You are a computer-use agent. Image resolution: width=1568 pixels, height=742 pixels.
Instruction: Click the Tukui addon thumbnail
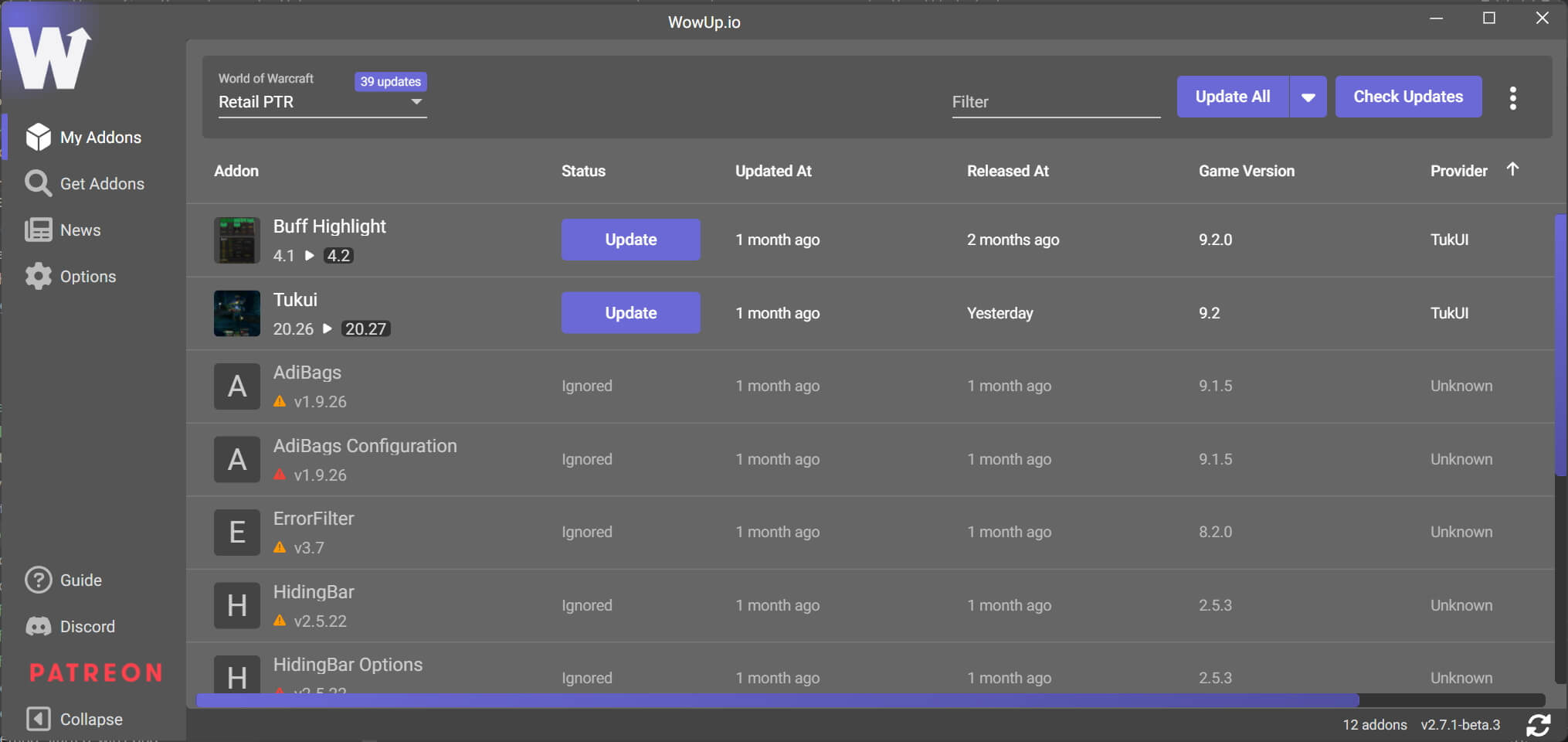tap(237, 313)
